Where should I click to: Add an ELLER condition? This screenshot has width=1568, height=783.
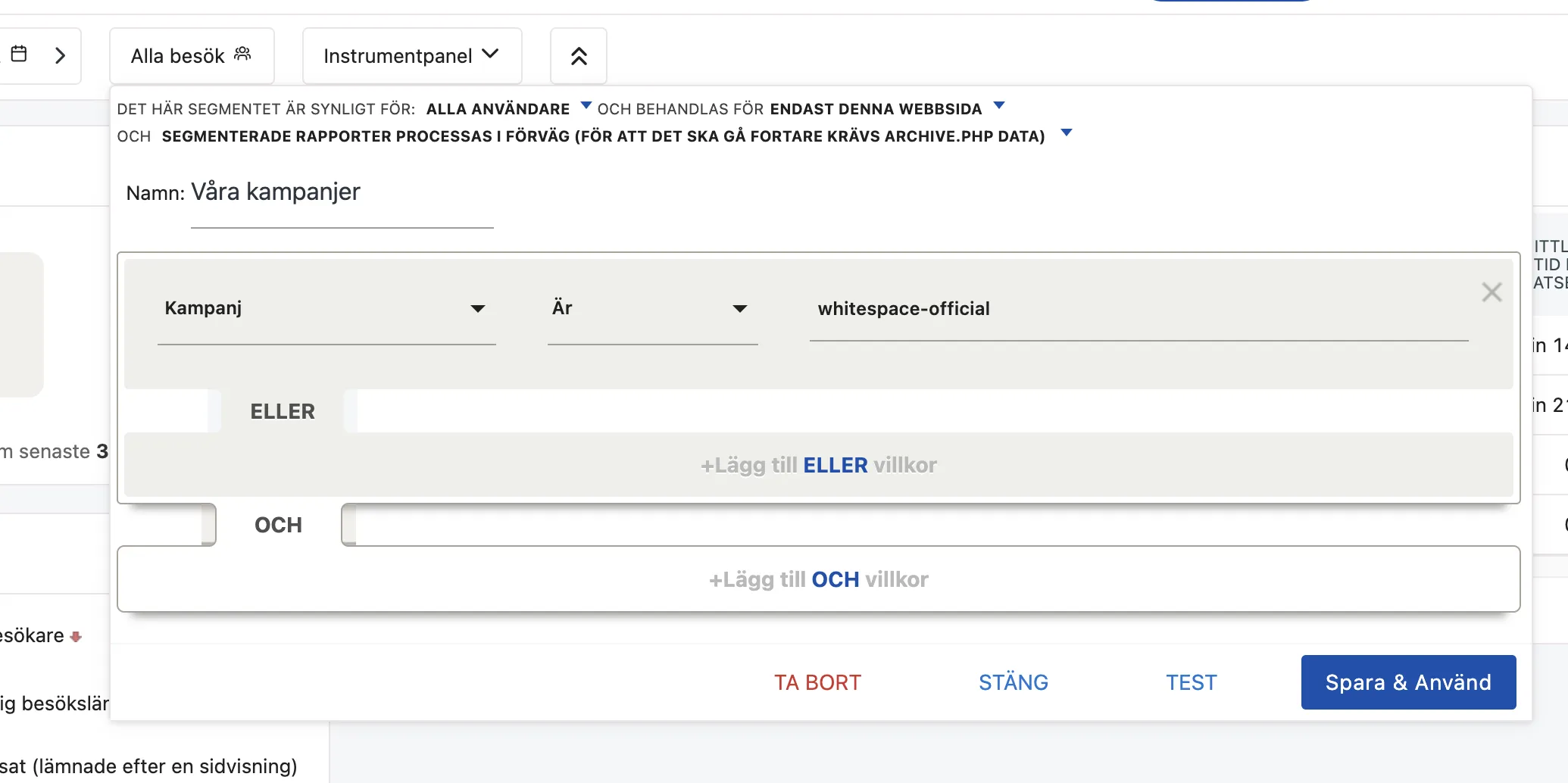[x=818, y=465]
